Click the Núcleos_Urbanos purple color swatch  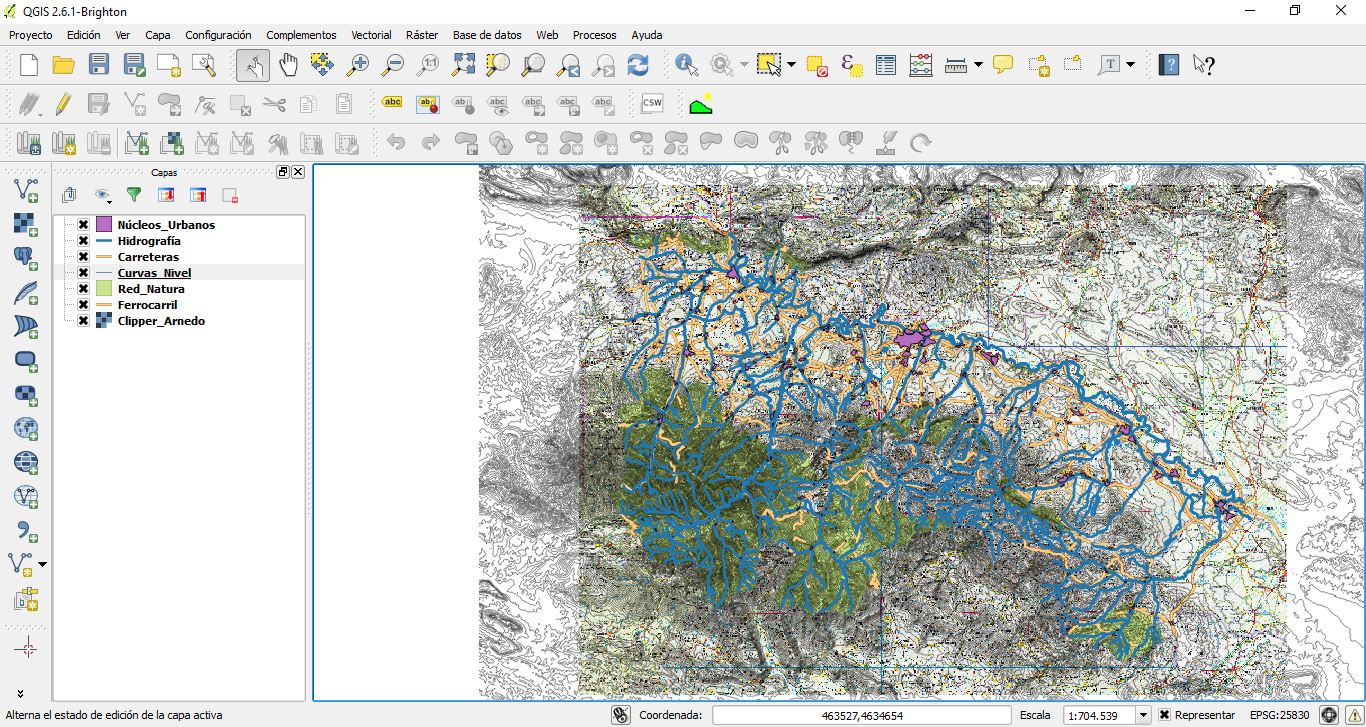[x=104, y=225]
